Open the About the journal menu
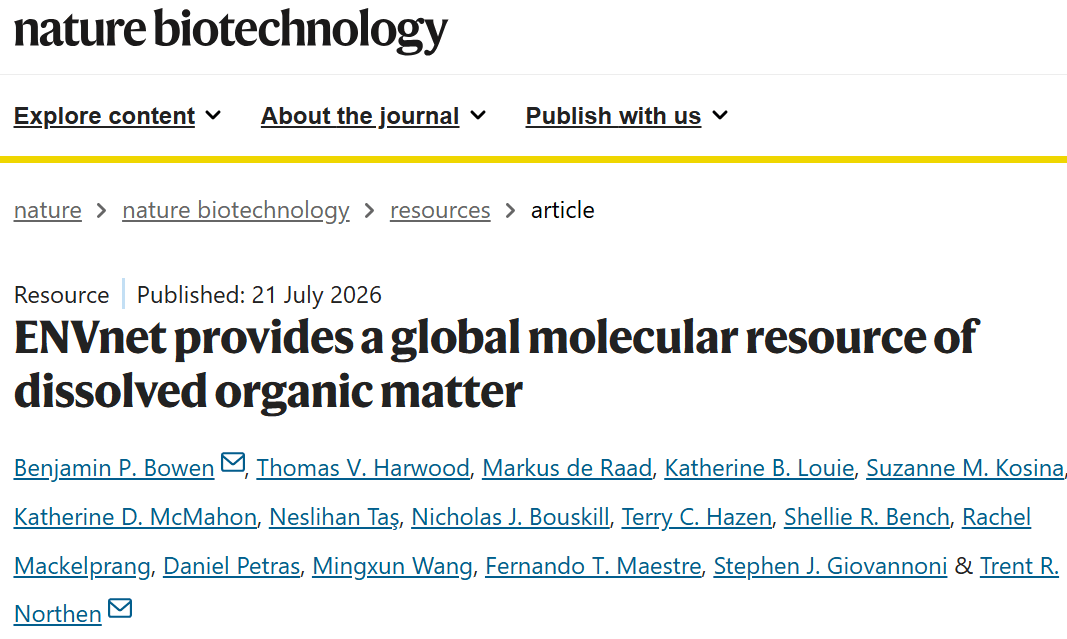Image resolution: width=1067 pixels, height=639 pixels. pos(373,116)
